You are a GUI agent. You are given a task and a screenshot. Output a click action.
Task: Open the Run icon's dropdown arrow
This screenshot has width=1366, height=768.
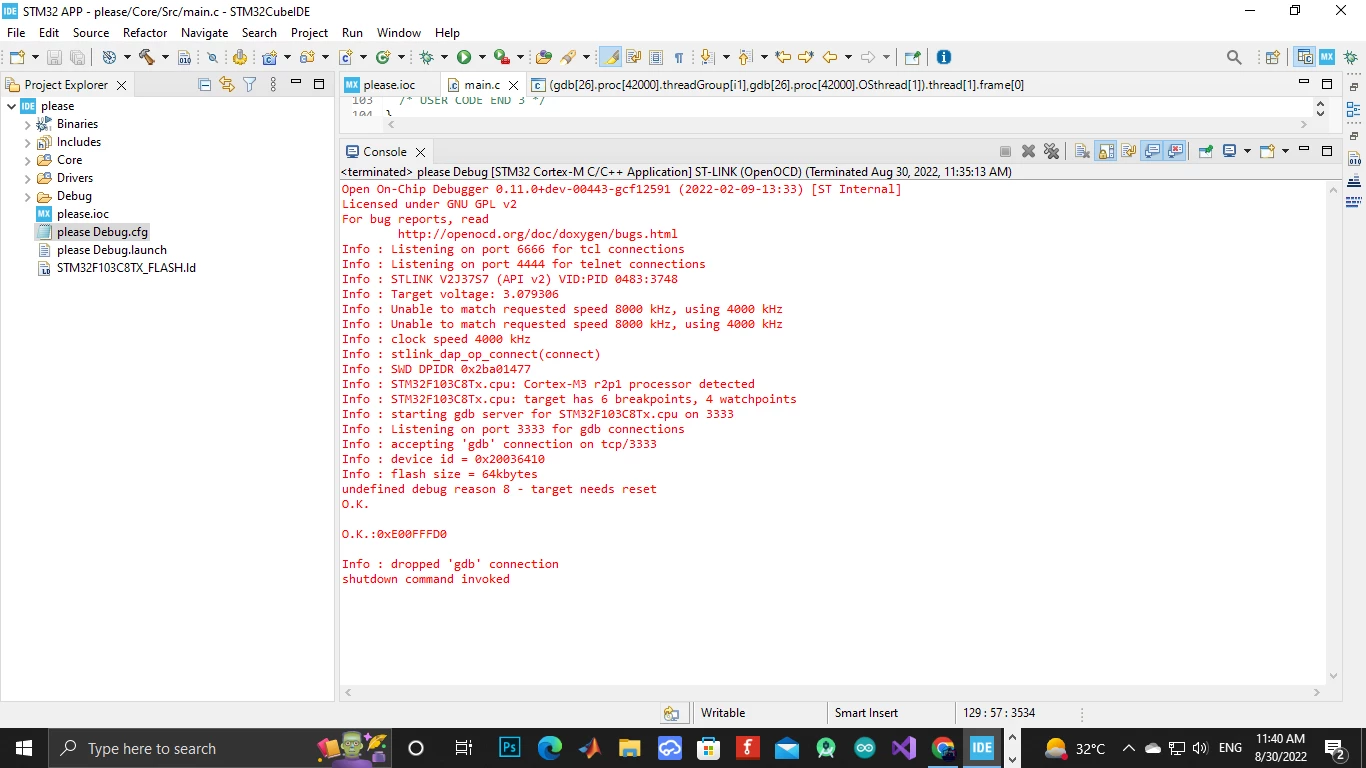[x=481, y=58]
